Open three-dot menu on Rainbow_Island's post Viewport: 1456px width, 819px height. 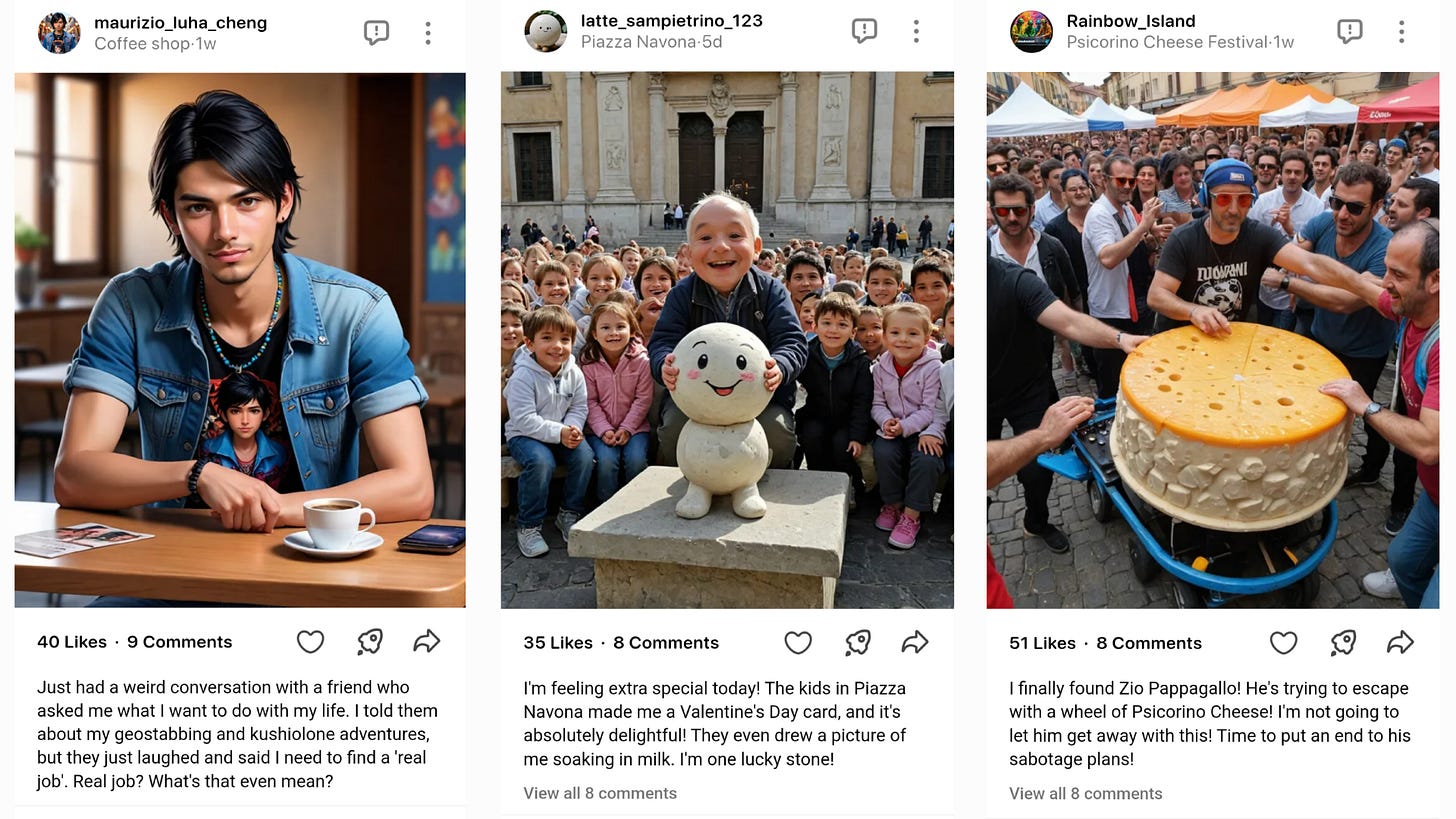[1401, 31]
